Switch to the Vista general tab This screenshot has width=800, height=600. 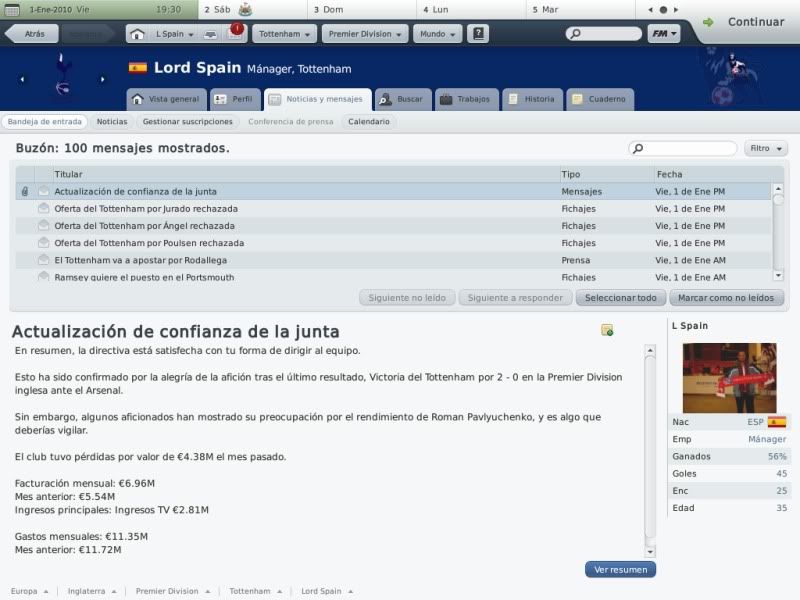166,99
